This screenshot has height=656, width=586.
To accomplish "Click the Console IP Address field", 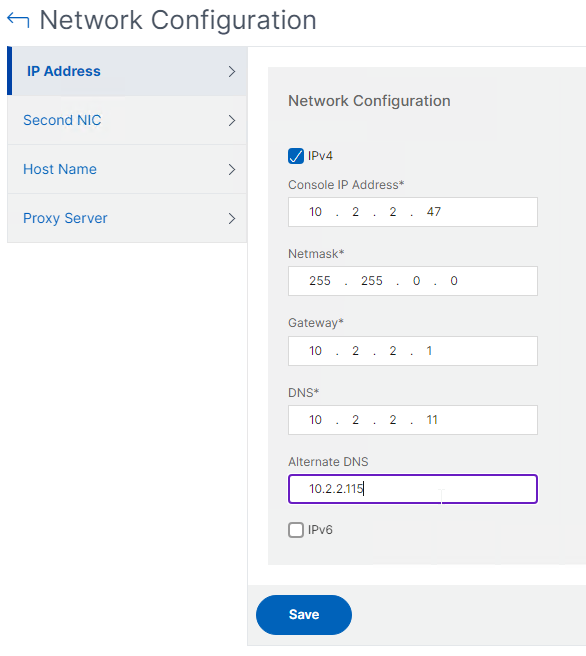I will coord(413,212).
